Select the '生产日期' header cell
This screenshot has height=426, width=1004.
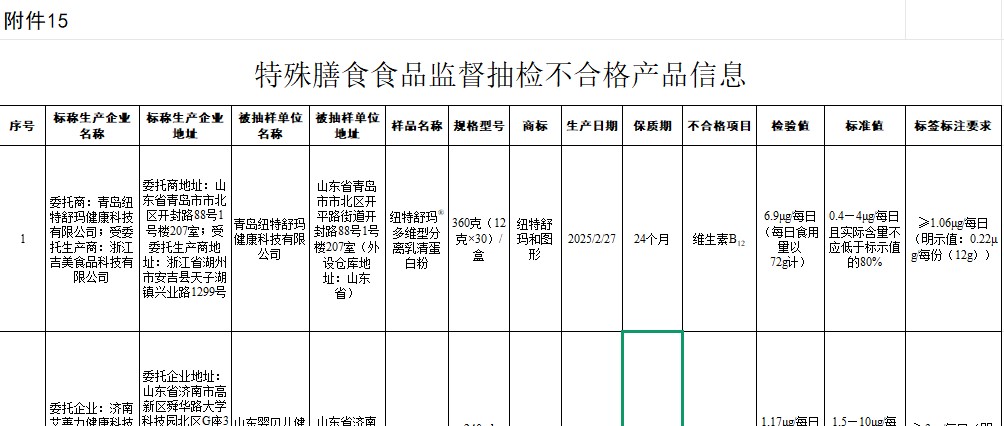coord(592,126)
